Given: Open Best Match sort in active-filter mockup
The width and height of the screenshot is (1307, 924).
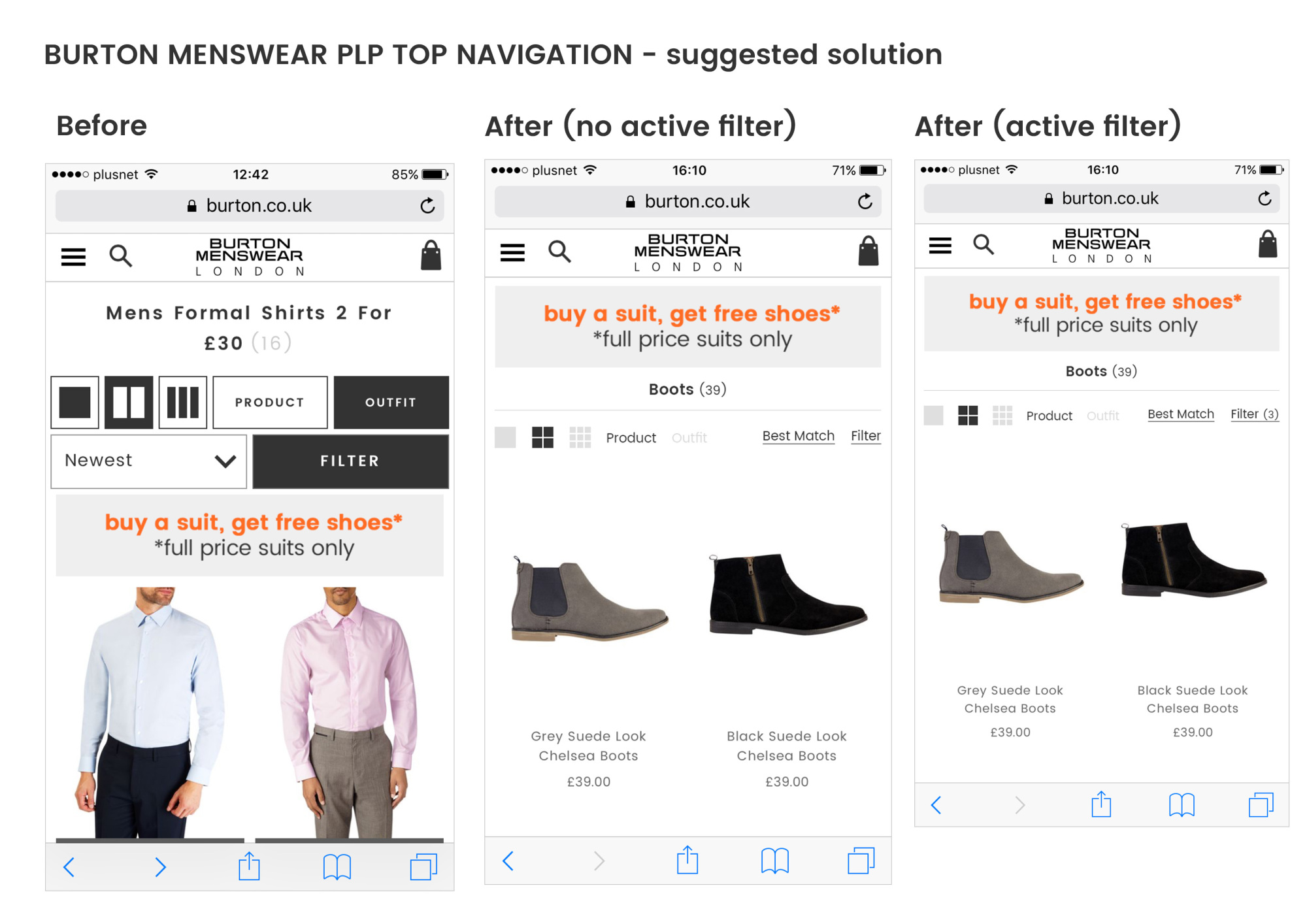Looking at the screenshot, I should pyautogui.click(x=1181, y=414).
